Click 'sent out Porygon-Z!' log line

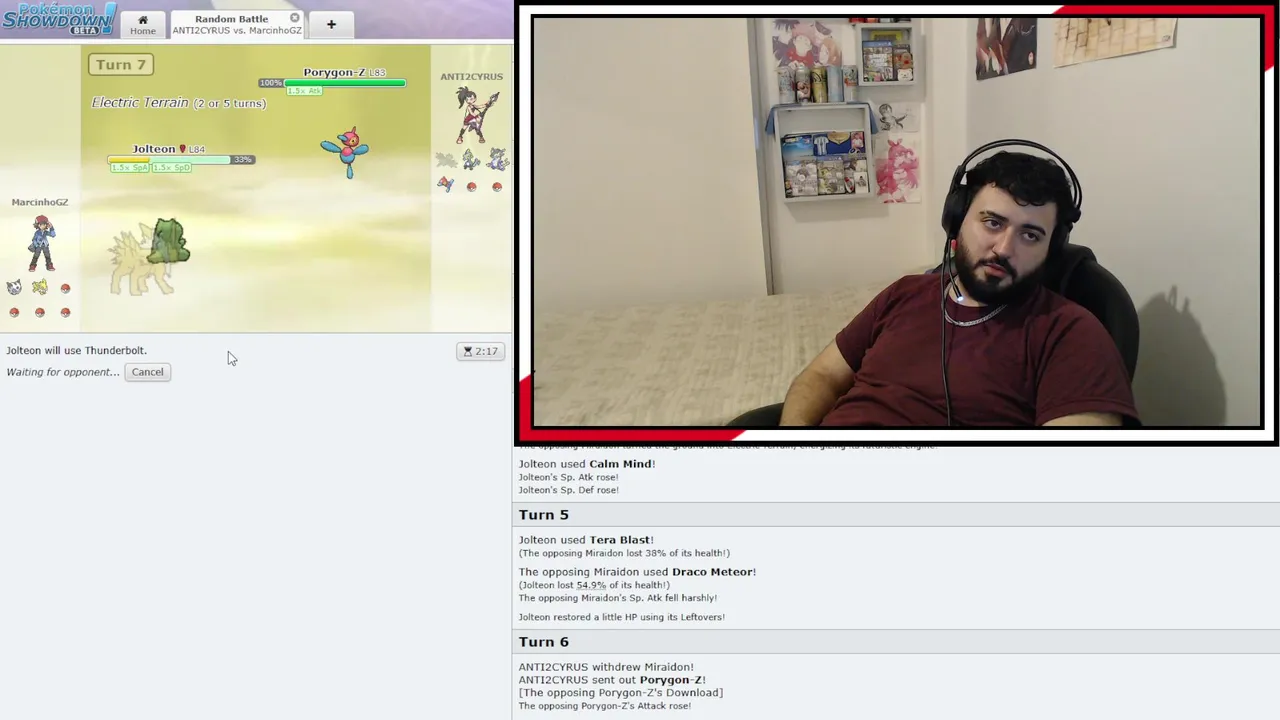pos(612,680)
